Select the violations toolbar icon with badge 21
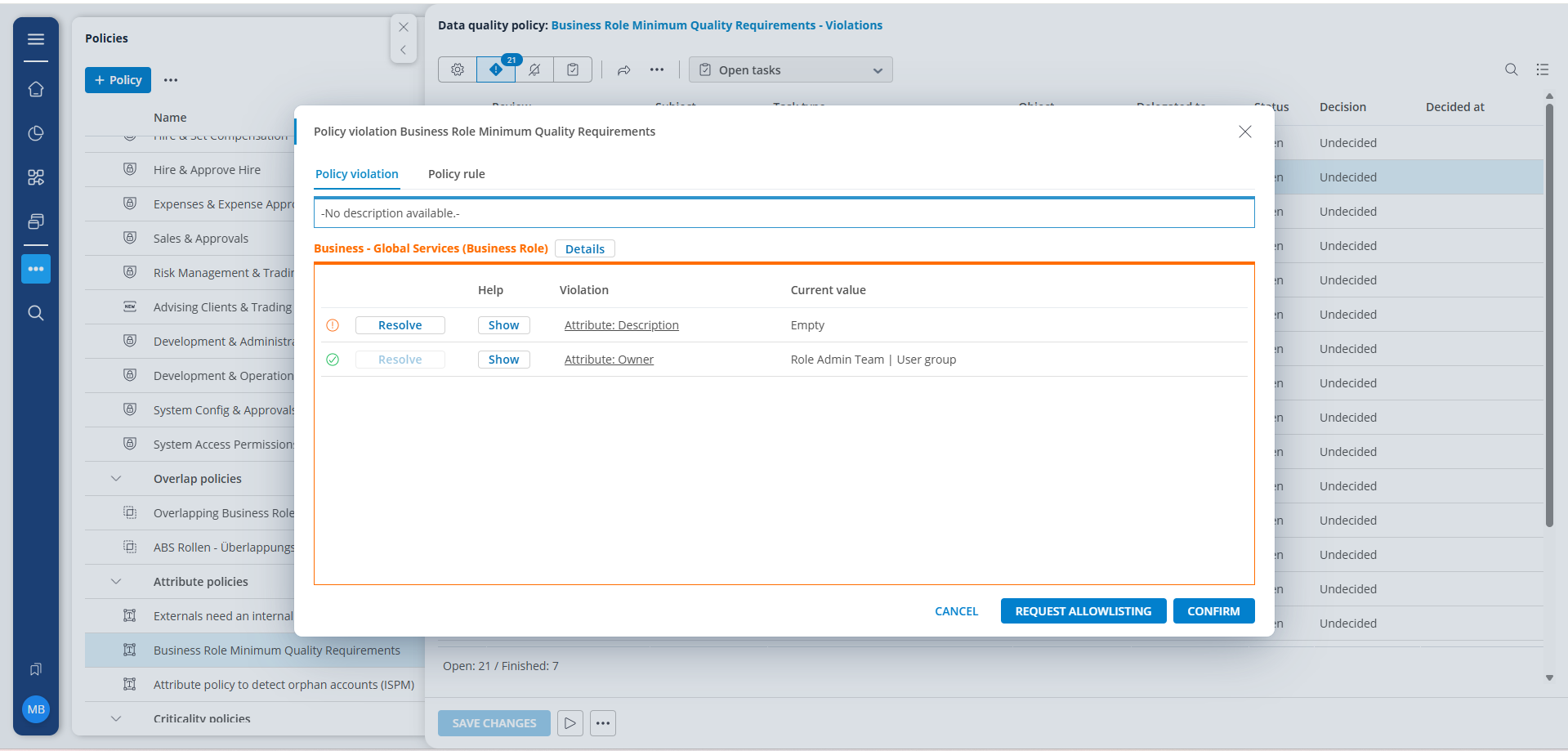Image resolution: width=1568 pixels, height=751 pixels. [496, 70]
